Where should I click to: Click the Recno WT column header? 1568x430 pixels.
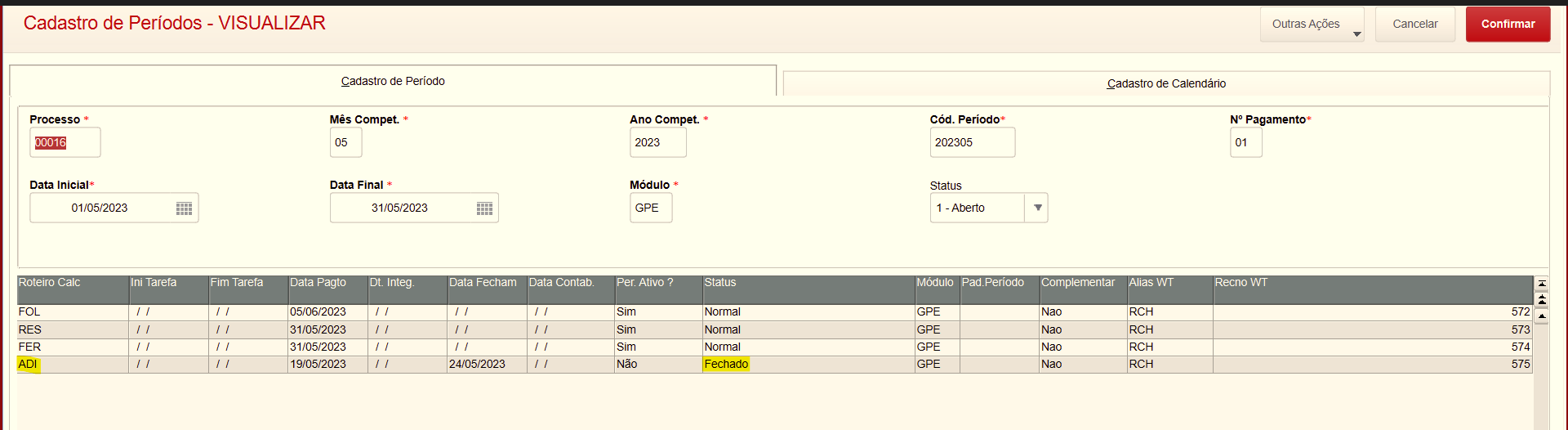coord(1373,289)
